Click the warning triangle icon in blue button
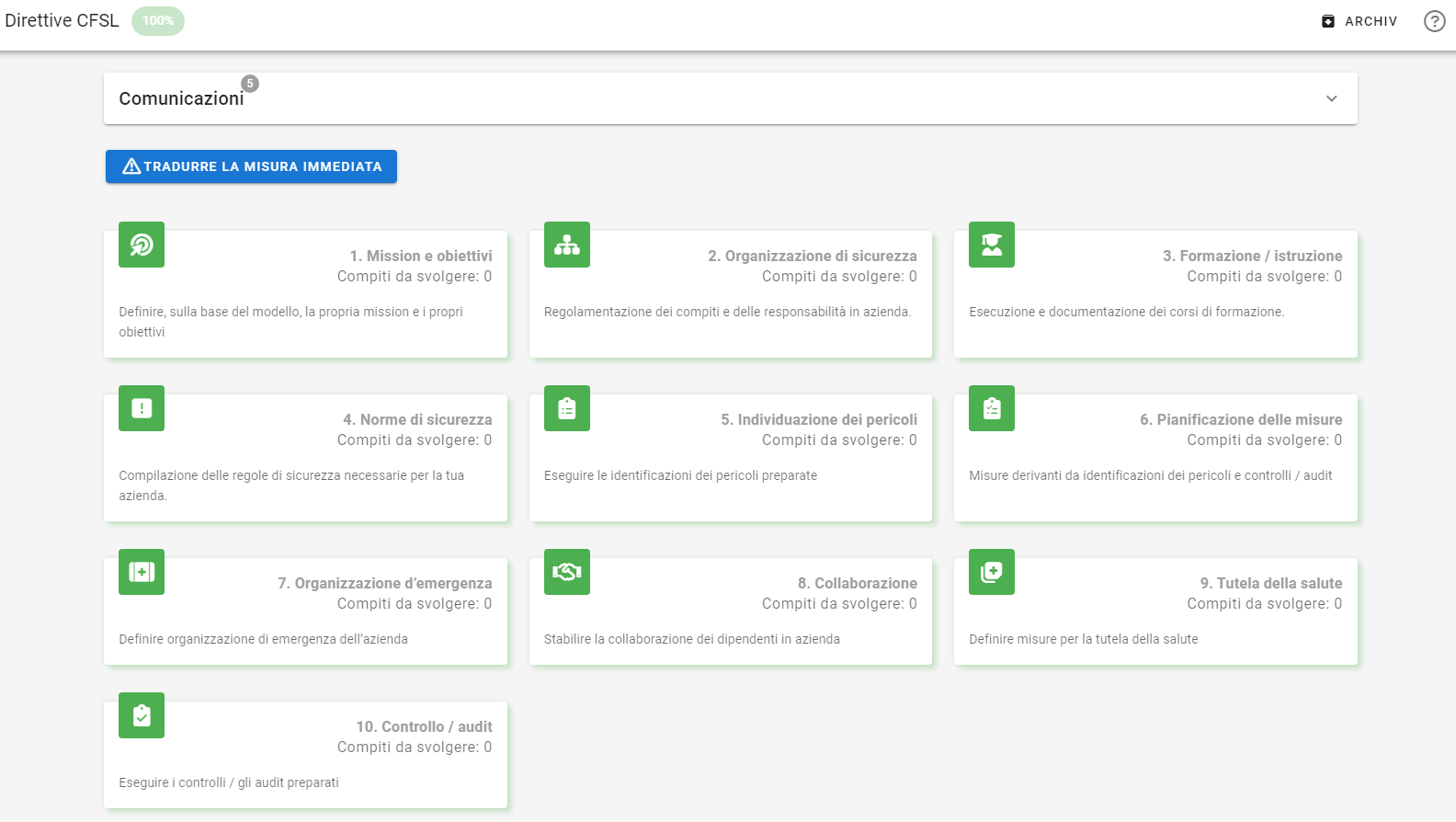The image size is (1456, 822). (131, 166)
